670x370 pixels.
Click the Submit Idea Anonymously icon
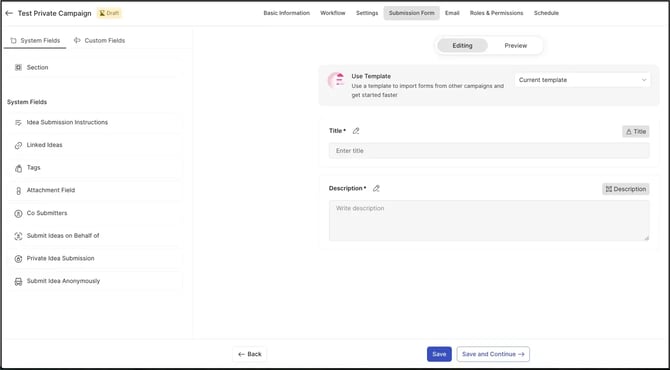pyautogui.click(x=18, y=281)
